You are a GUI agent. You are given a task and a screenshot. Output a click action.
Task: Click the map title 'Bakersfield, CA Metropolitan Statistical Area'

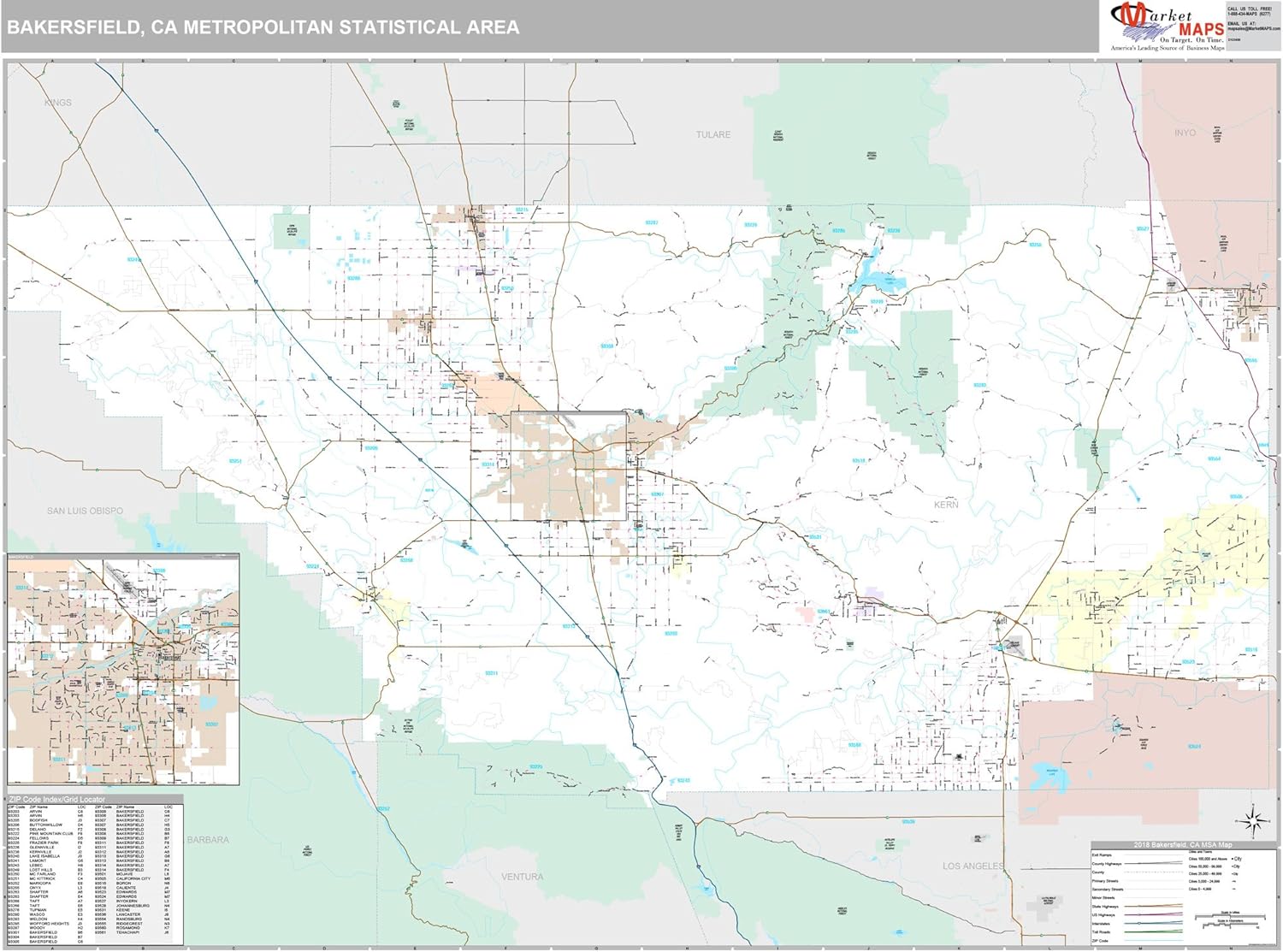coord(263,27)
